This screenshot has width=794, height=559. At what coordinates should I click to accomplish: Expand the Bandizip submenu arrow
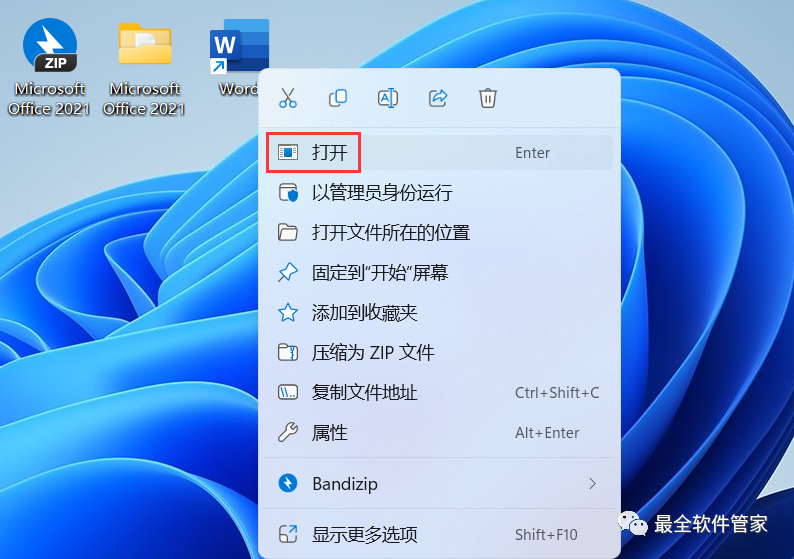[x=592, y=484]
